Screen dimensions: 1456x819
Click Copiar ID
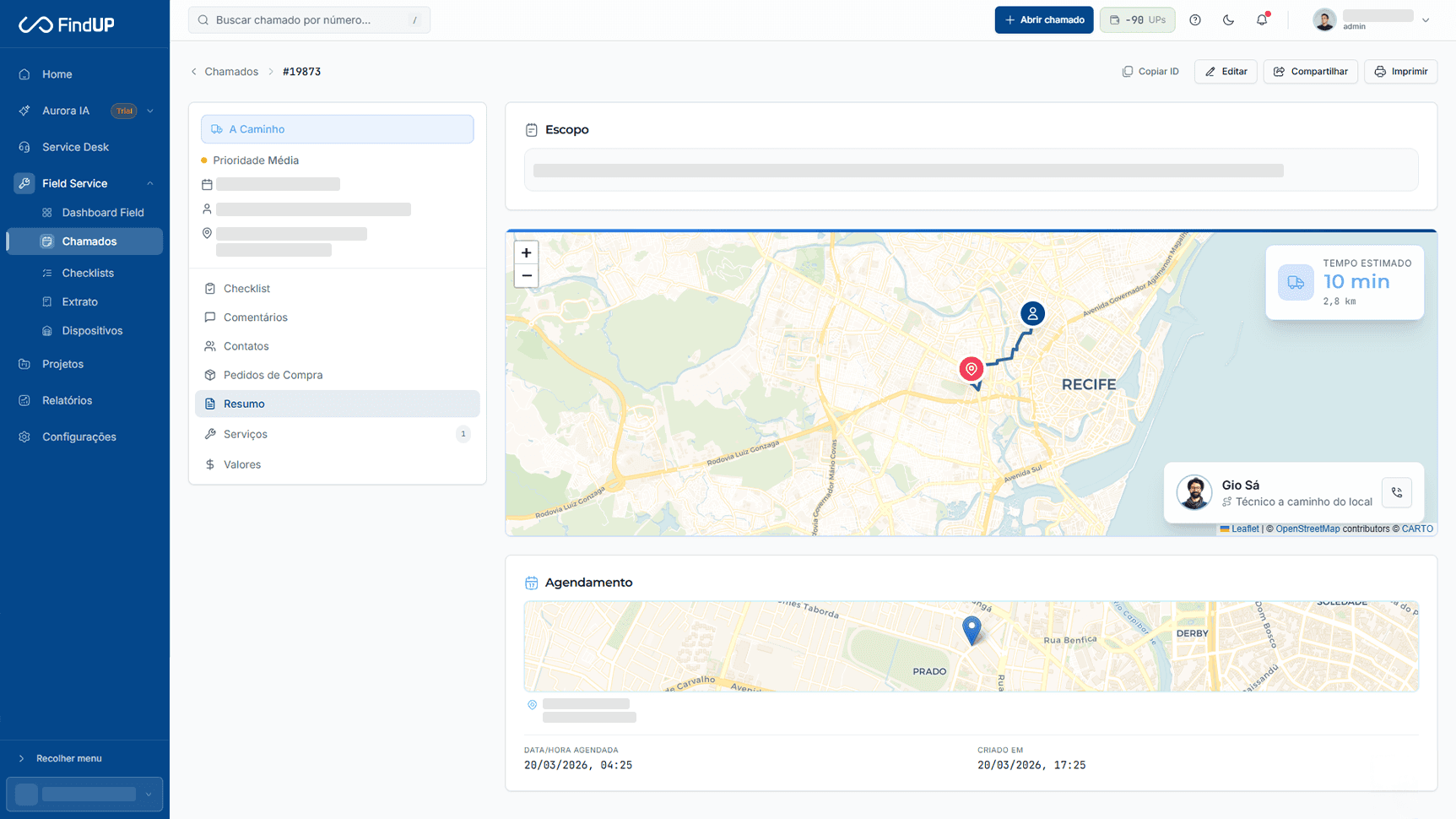pyautogui.click(x=1150, y=72)
